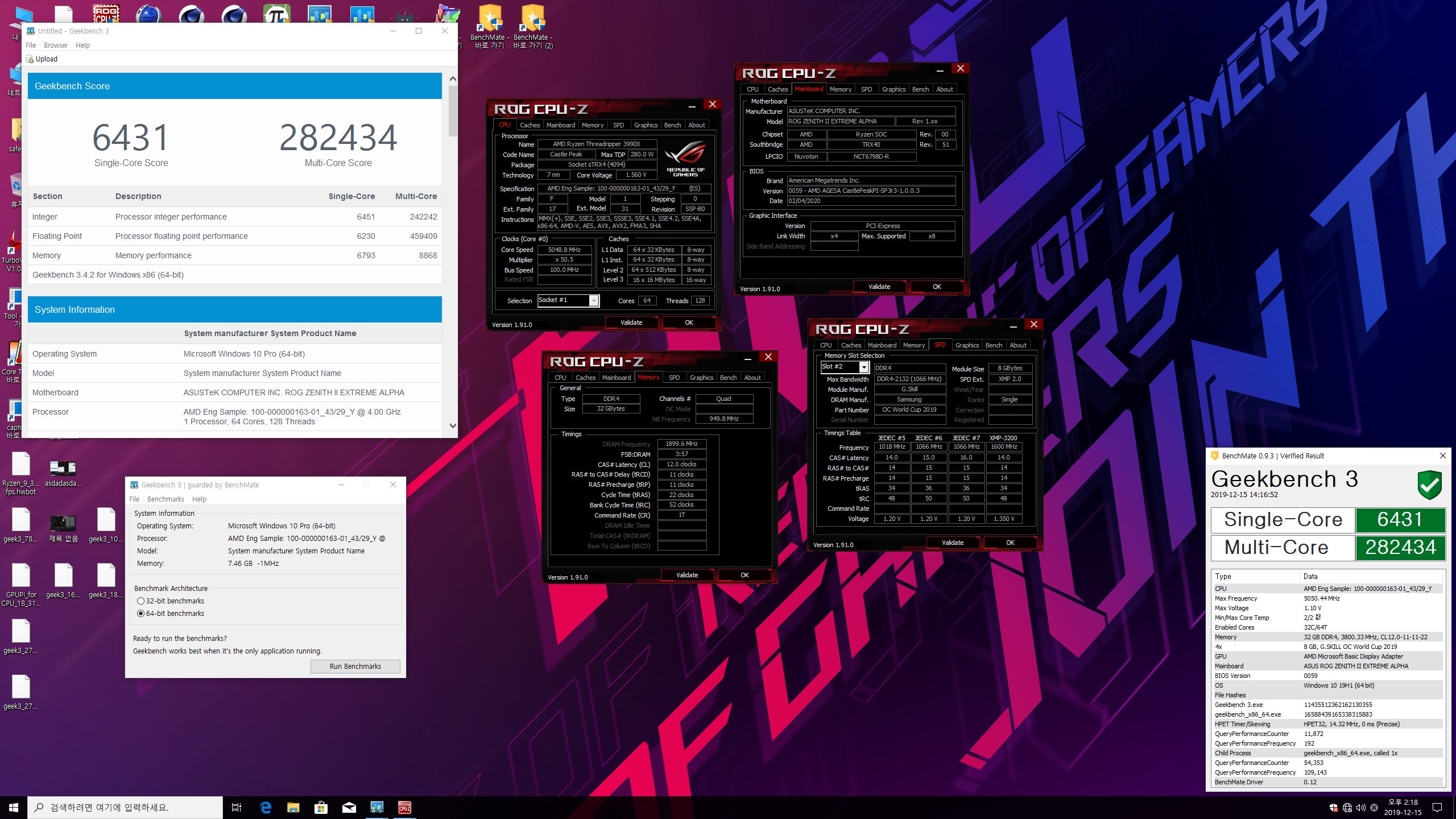Open the volume tray icon
The image size is (1456, 819).
pos(1360,808)
